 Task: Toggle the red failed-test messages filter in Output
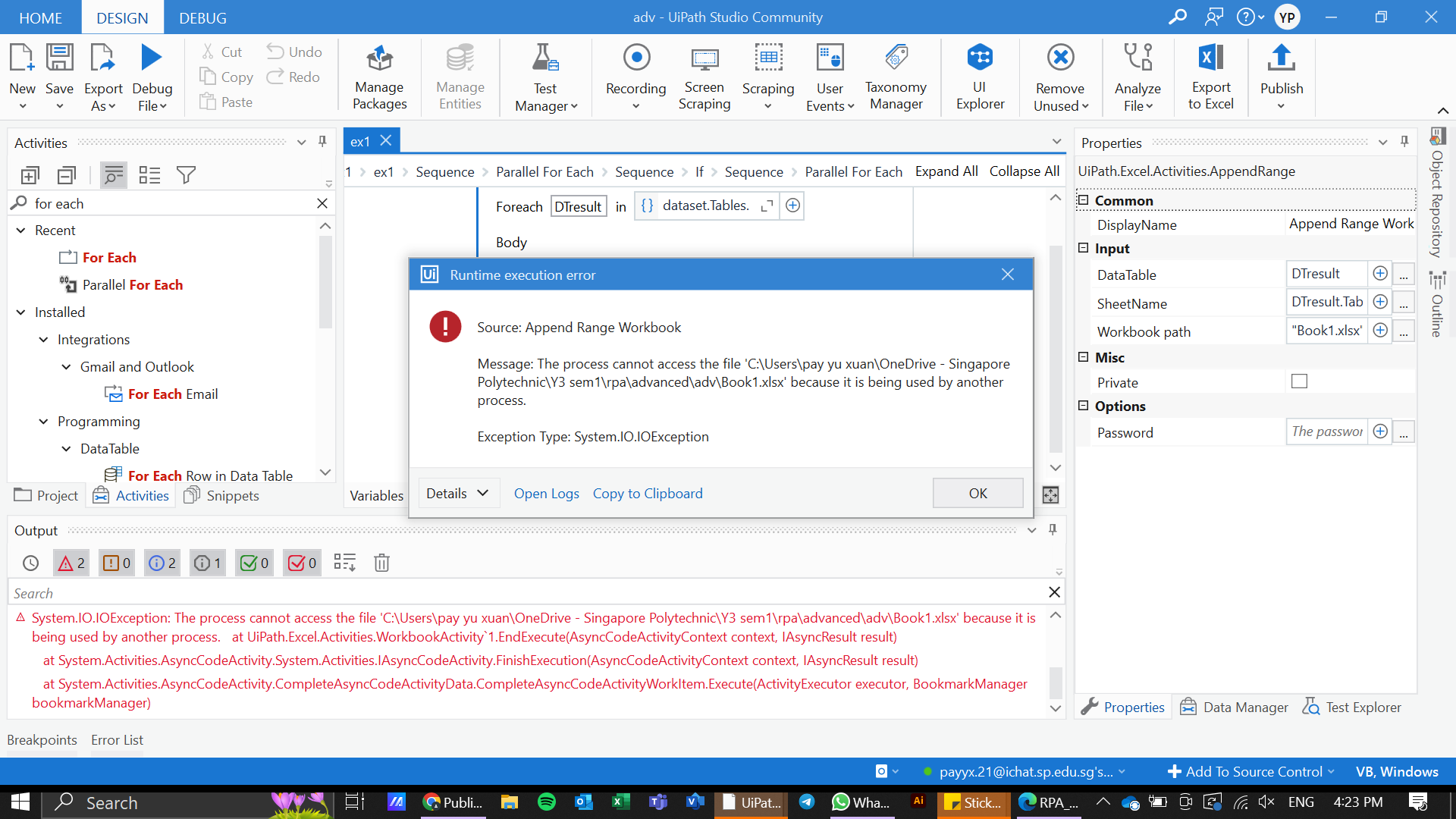click(x=302, y=563)
